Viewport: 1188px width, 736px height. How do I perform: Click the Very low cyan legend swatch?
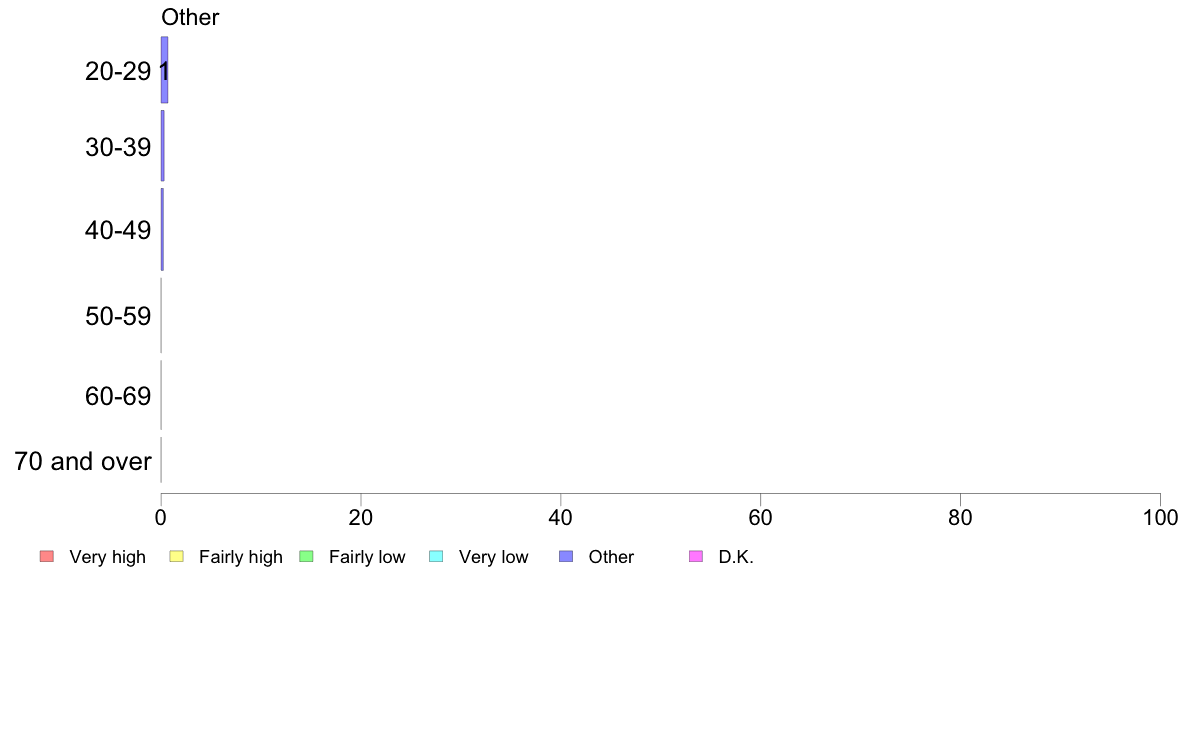pyautogui.click(x=436, y=556)
